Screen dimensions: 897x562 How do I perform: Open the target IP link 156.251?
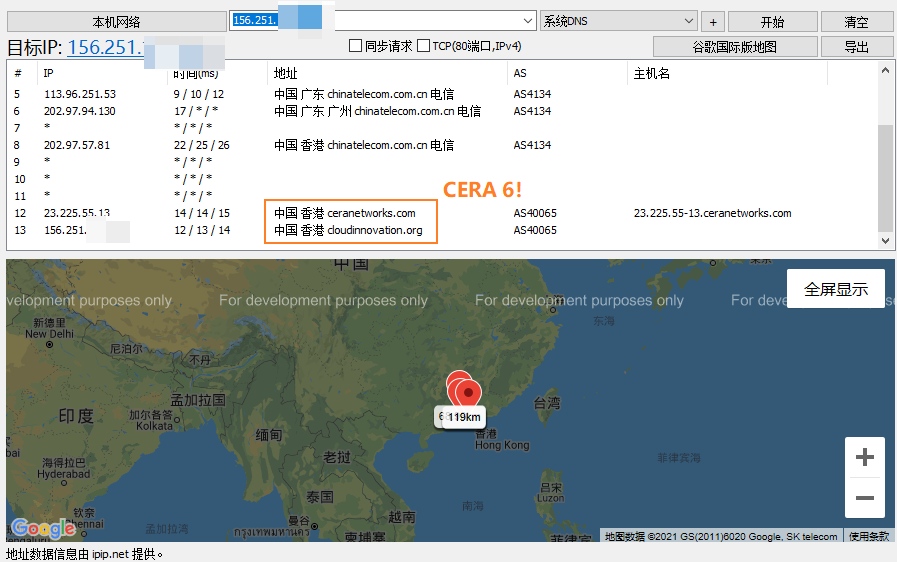pos(105,48)
